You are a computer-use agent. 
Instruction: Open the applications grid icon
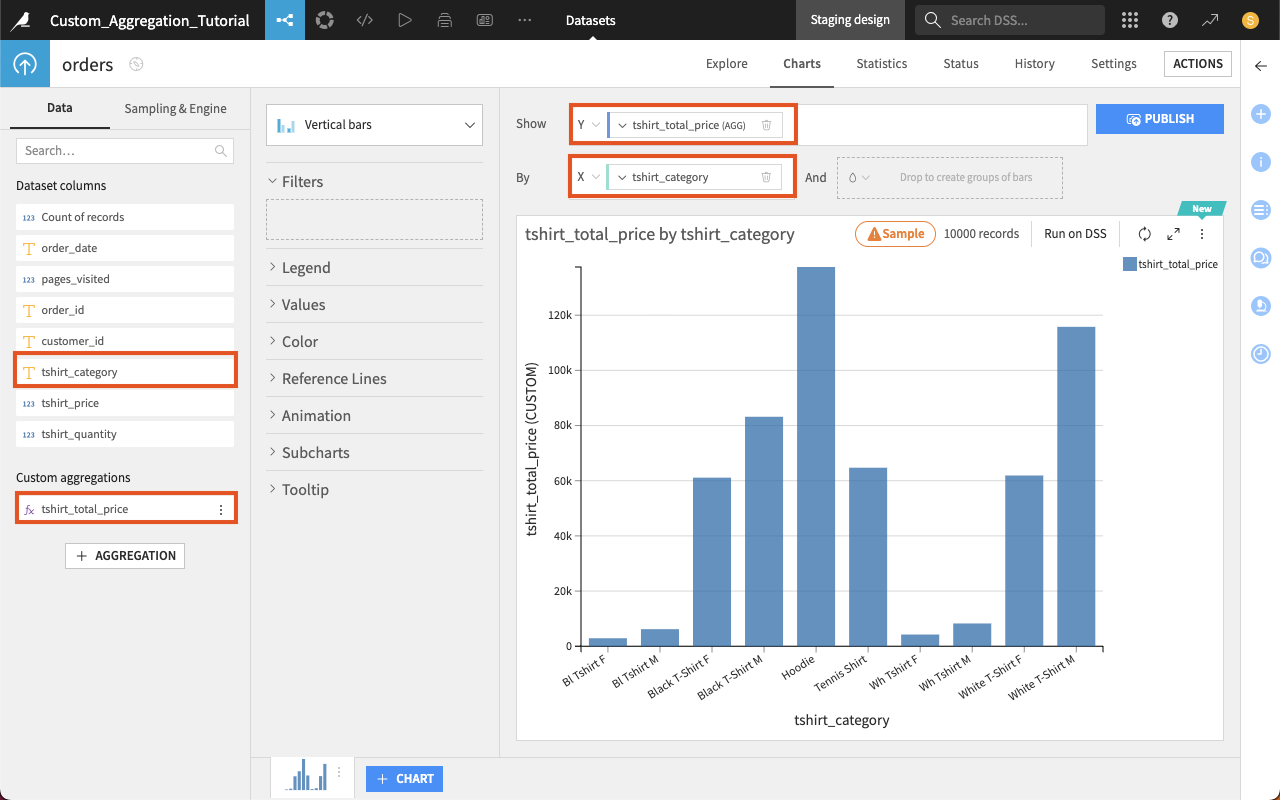click(x=1130, y=20)
